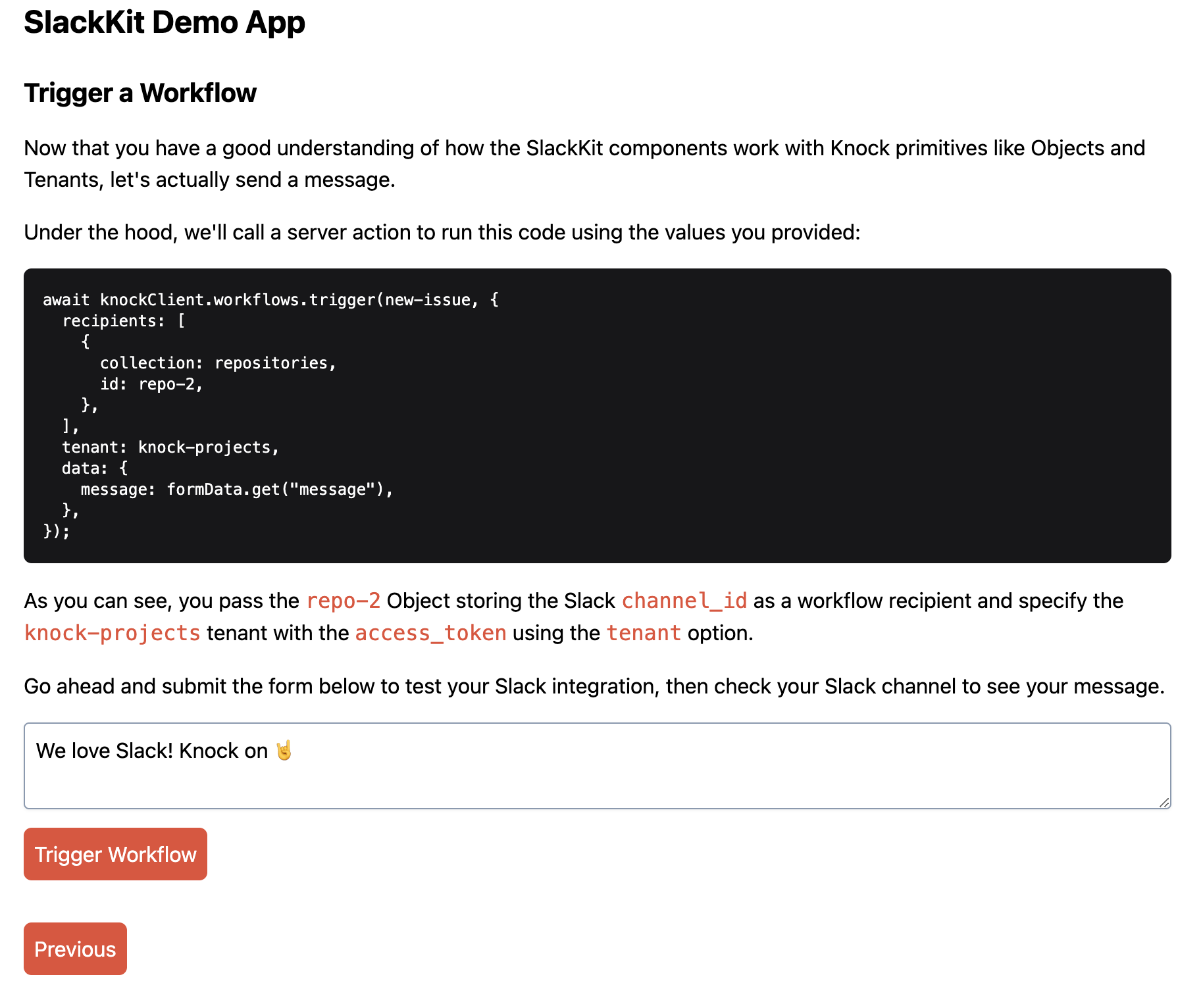Select the access_token highlighted code text

tap(430, 632)
